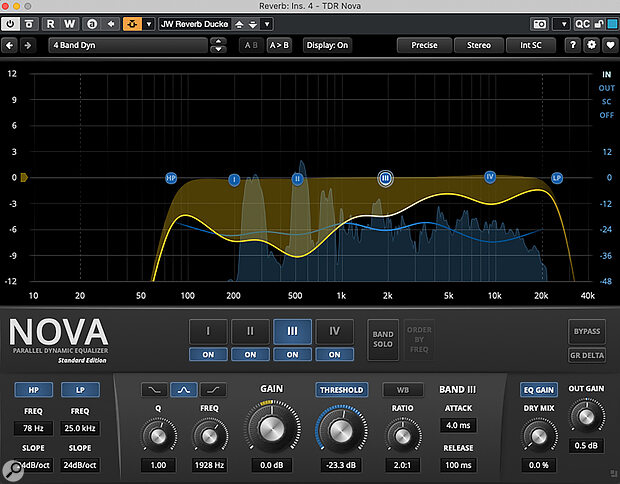Screen dimensions: 620x484
Task: Click the blue square window icon
Action: click(x=612, y=24)
